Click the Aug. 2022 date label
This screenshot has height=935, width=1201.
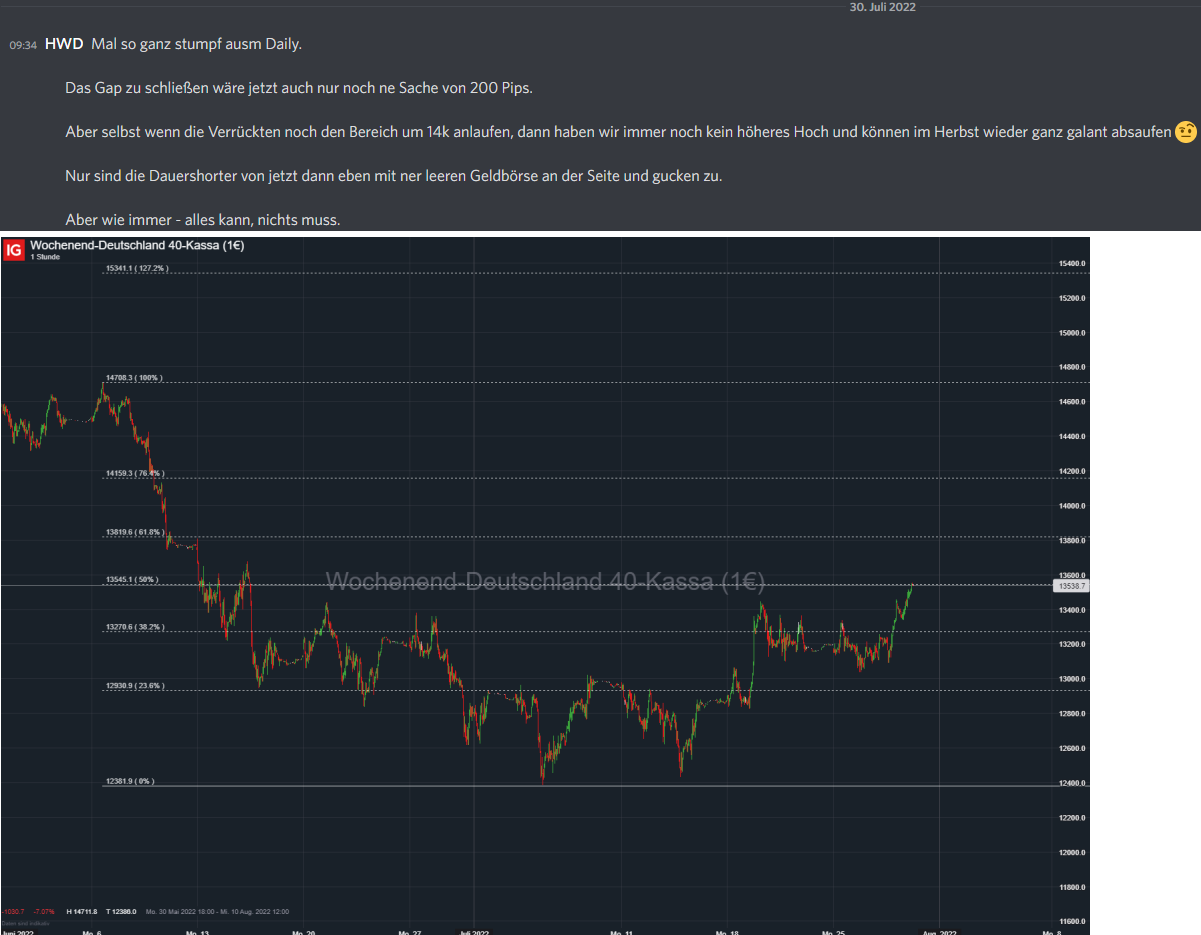point(940,930)
